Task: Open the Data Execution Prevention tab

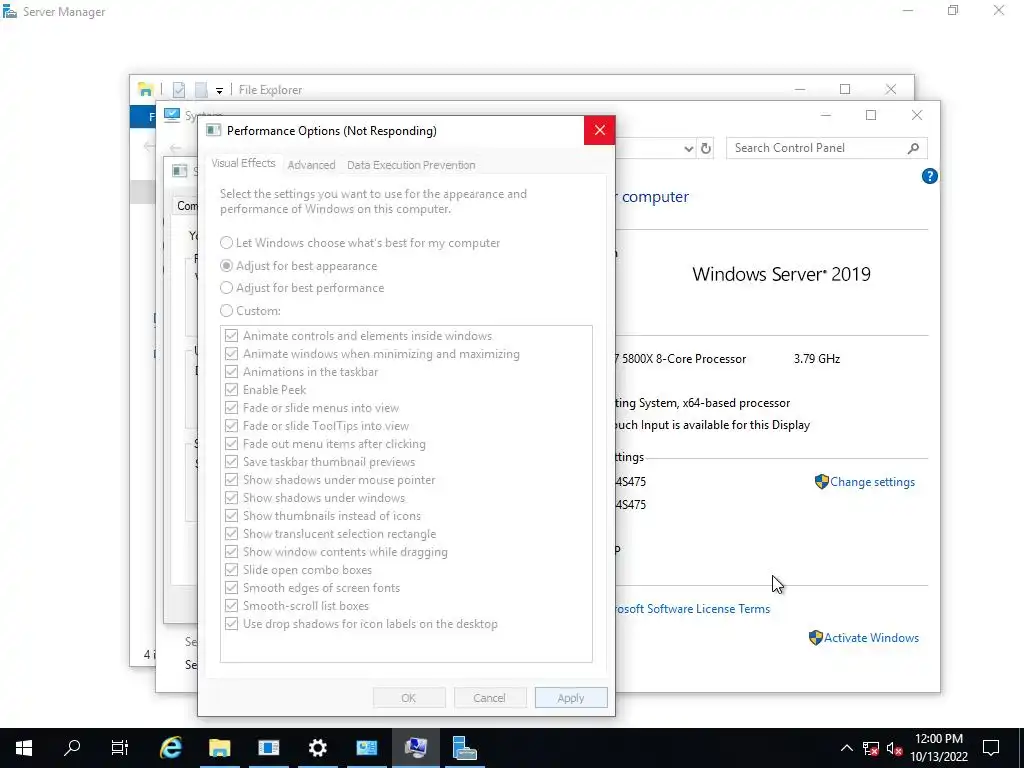Action: pos(411,165)
